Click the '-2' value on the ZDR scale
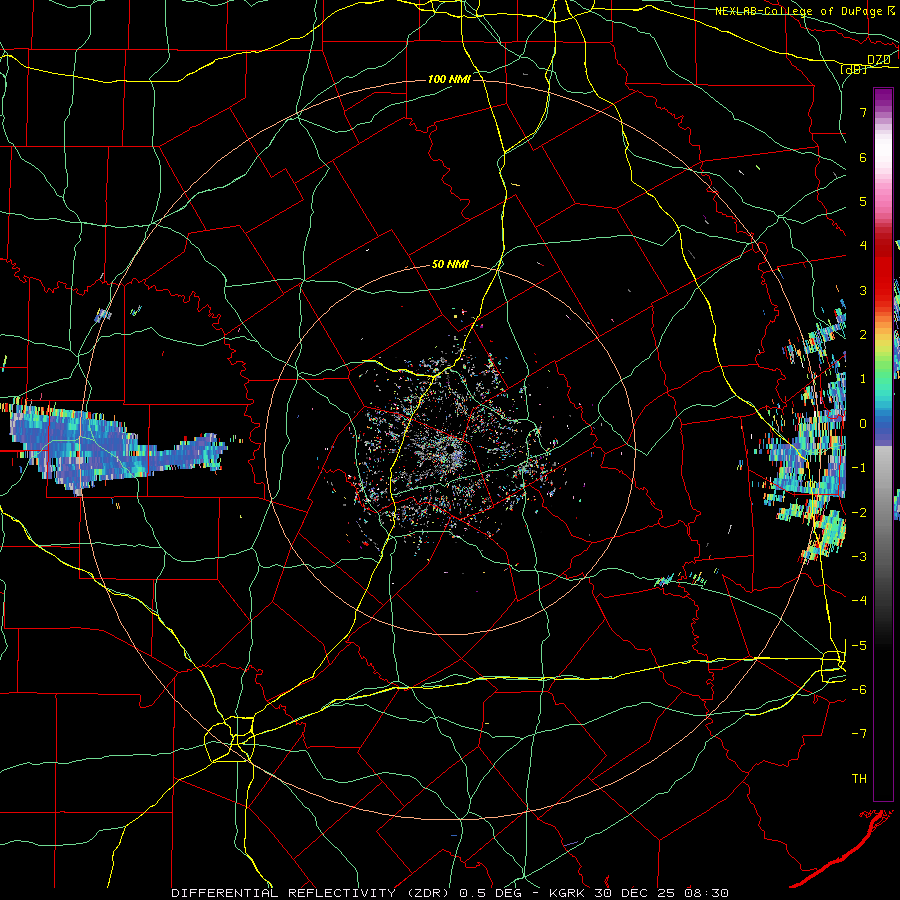The height and width of the screenshot is (900, 900). [x=859, y=512]
